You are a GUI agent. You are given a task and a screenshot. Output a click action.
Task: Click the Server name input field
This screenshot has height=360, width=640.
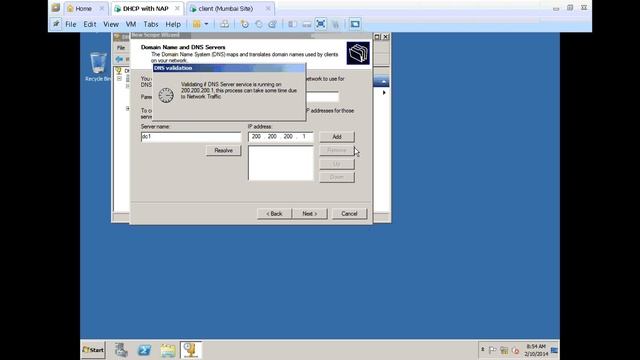click(x=191, y=137)
